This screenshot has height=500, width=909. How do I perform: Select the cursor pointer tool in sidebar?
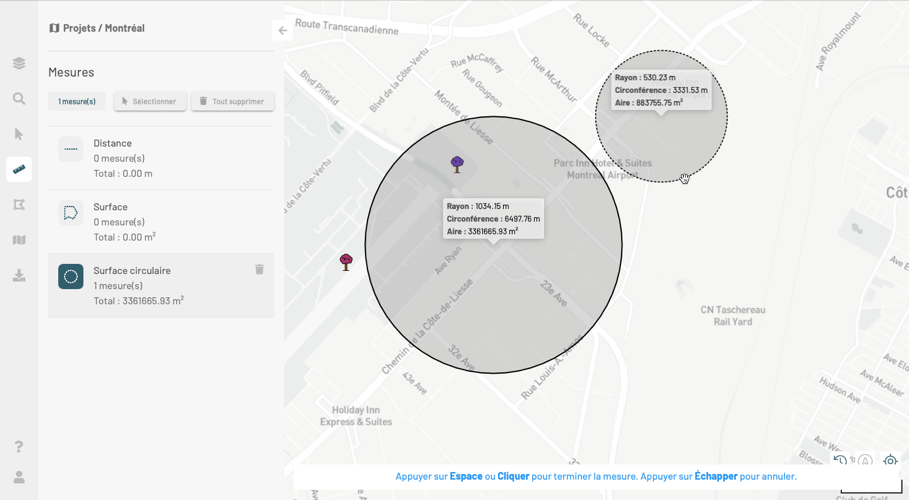point(19,134)
